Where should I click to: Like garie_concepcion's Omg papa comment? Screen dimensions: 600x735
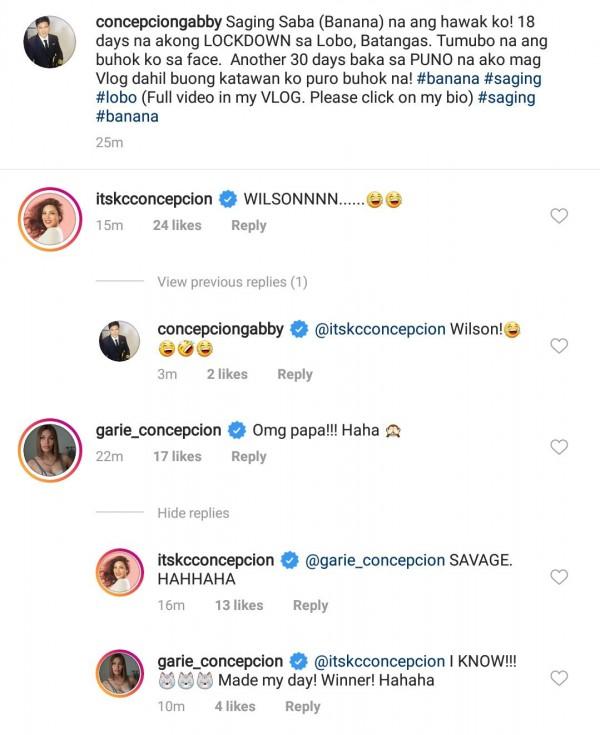click(x=560, y=447)
